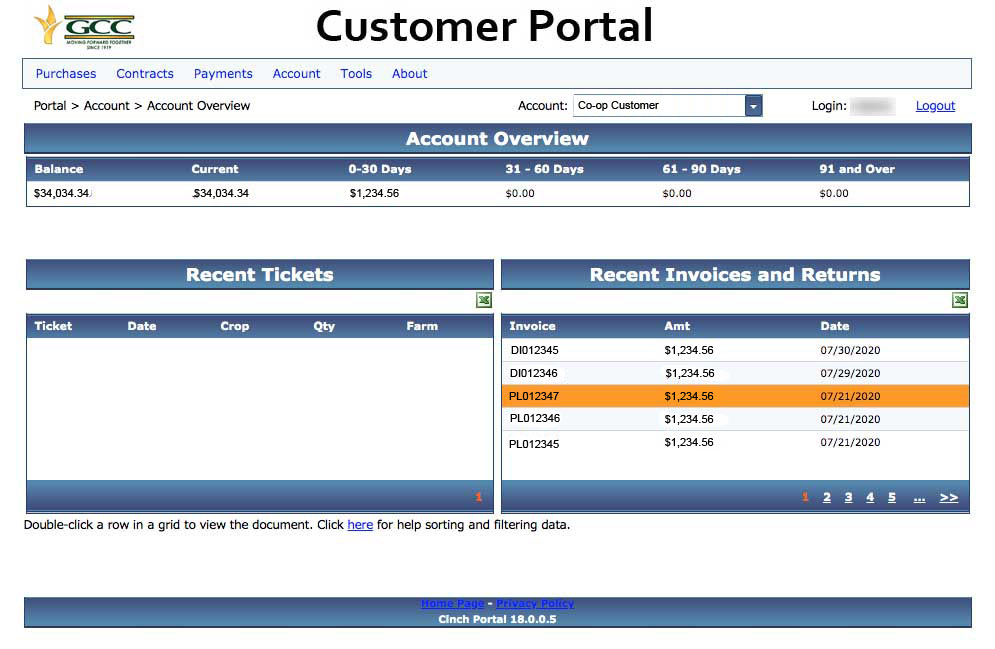Open the Purchases menu
This screenshot has height=649, width=995.
pyautogui.click(x=66, y=74)
